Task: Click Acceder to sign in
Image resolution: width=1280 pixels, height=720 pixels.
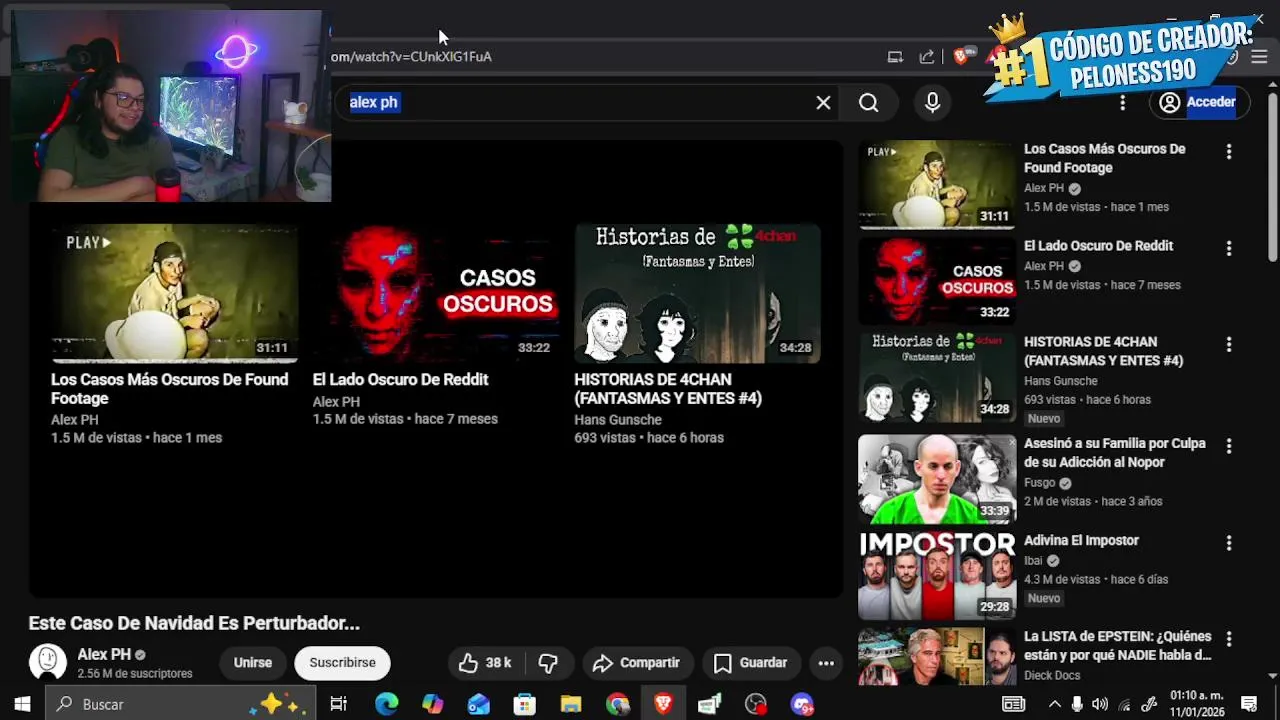Action: [1198, 102]
